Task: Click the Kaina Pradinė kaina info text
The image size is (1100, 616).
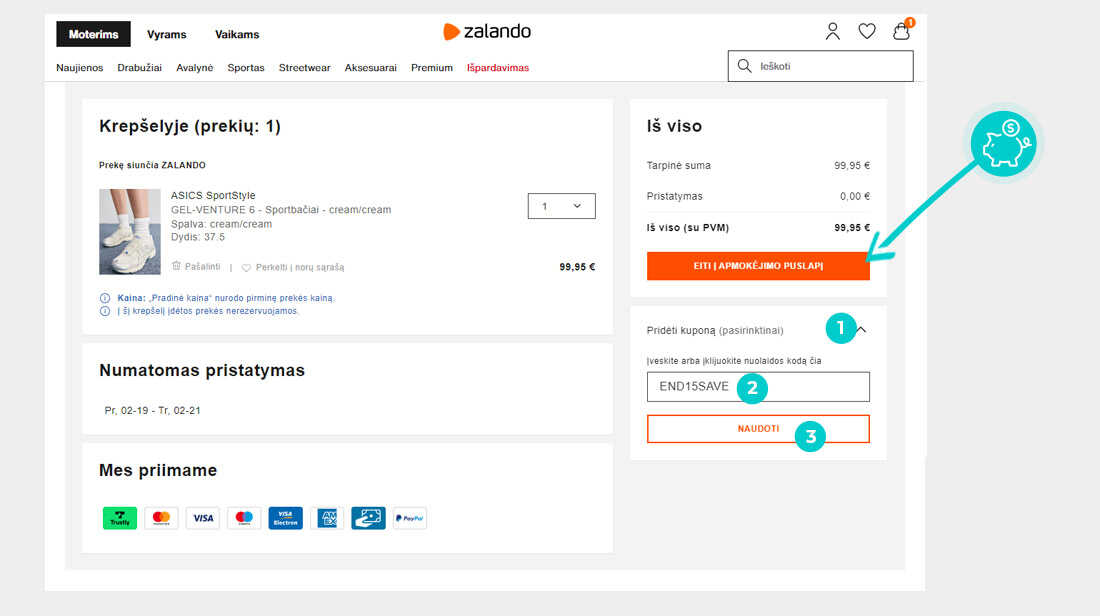Action: (225, 298)
